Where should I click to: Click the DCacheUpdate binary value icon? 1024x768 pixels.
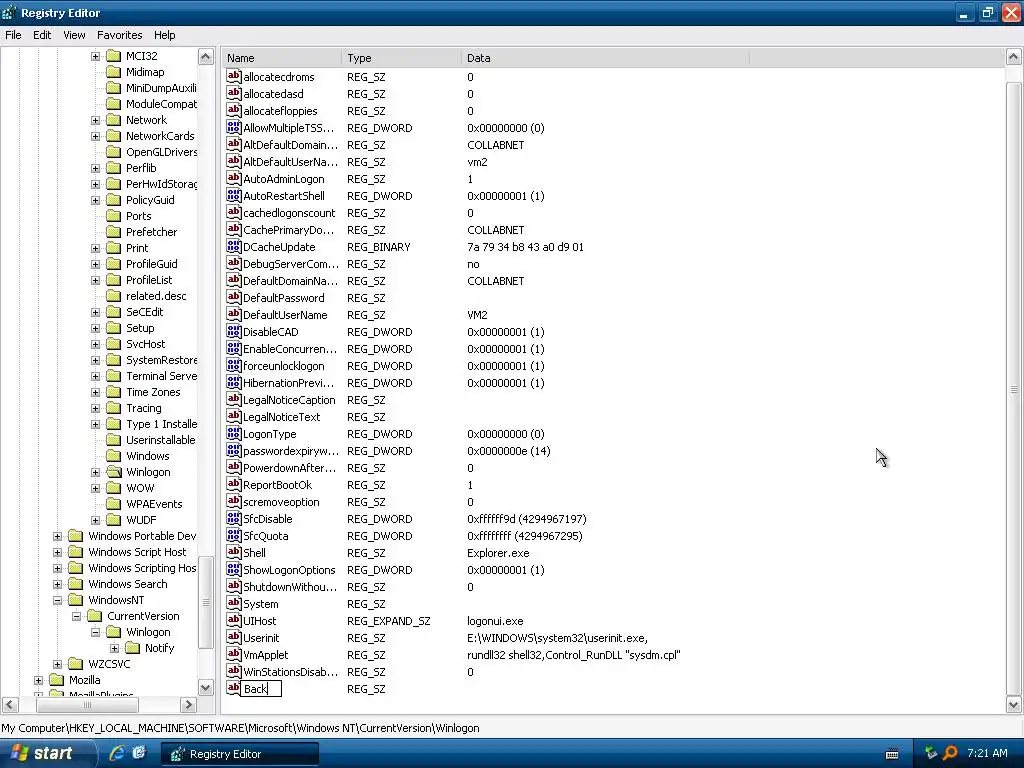(234, 246)
